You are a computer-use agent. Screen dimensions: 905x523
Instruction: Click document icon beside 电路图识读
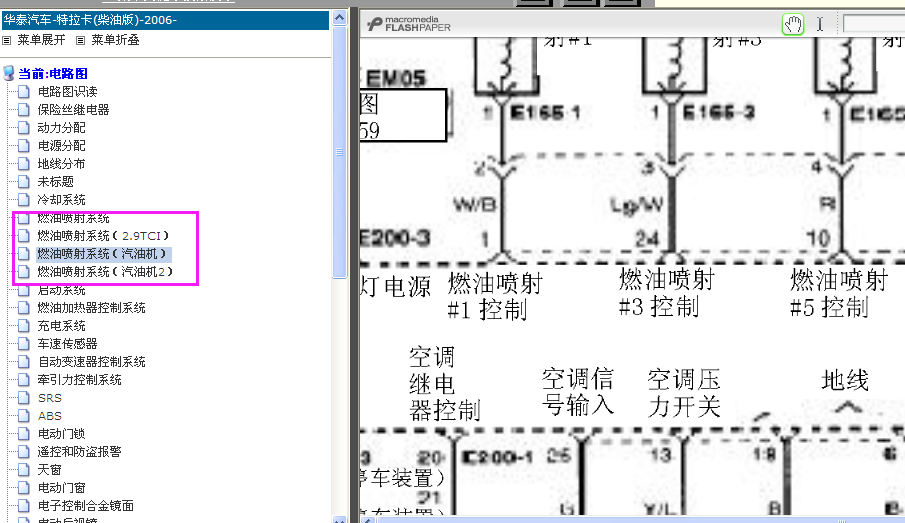pyautogui.click(x=24, y=91)
